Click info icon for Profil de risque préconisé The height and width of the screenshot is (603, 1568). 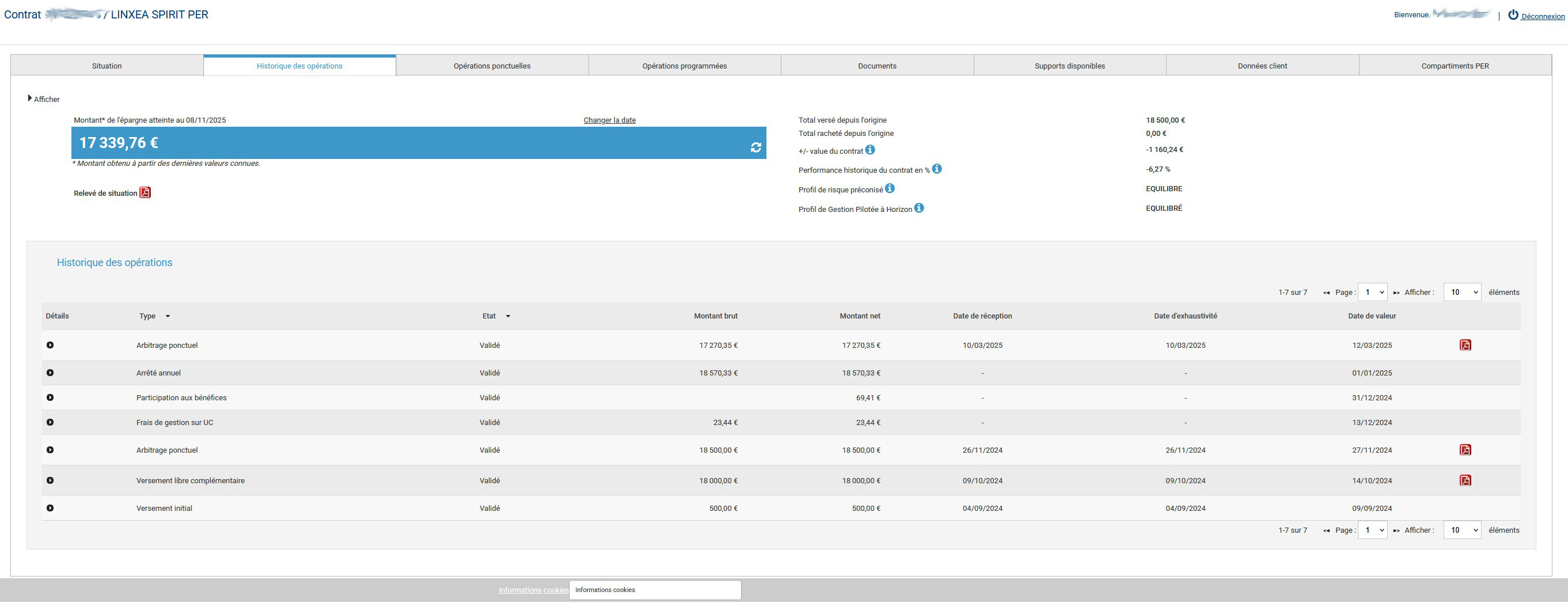click(x=889, y=189)
